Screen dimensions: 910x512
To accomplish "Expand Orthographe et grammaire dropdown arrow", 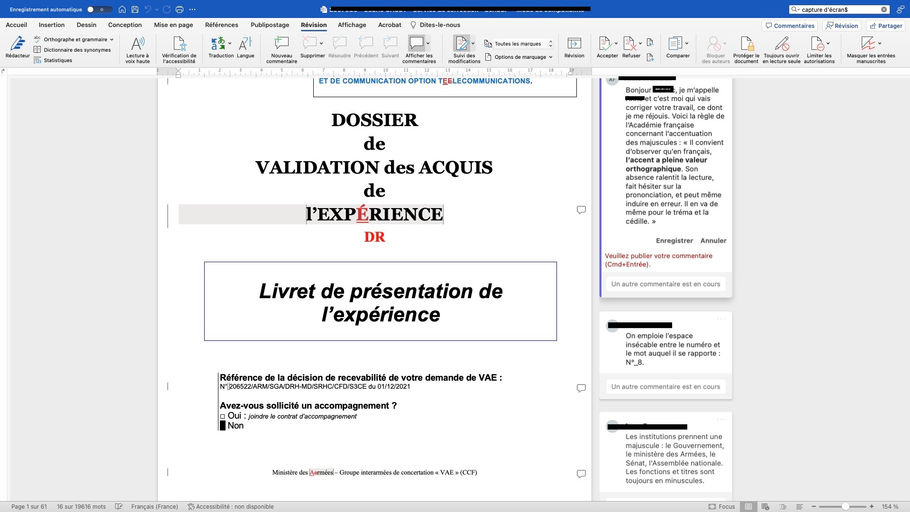I will coord(111,39).
